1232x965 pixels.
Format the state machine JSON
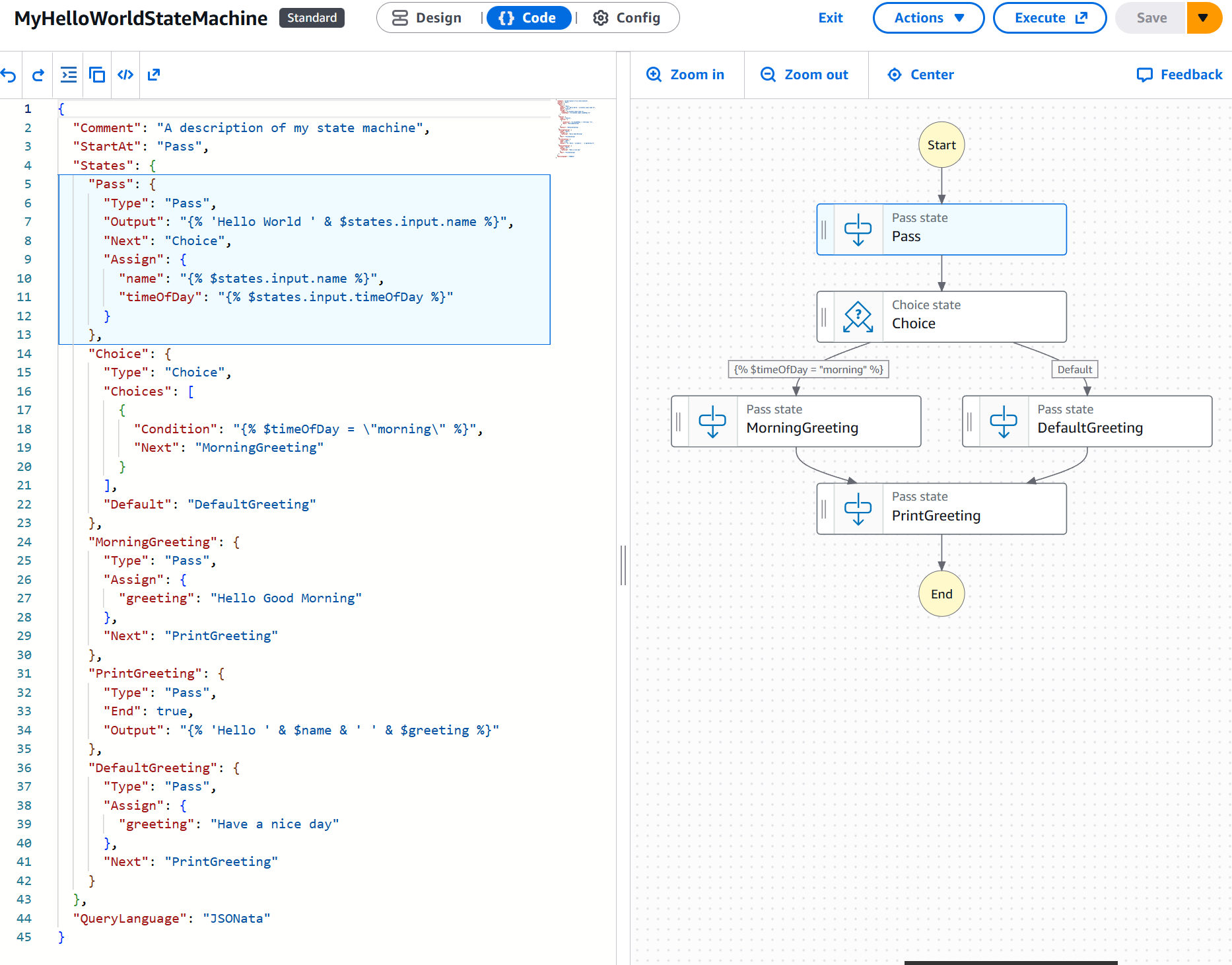68,75
